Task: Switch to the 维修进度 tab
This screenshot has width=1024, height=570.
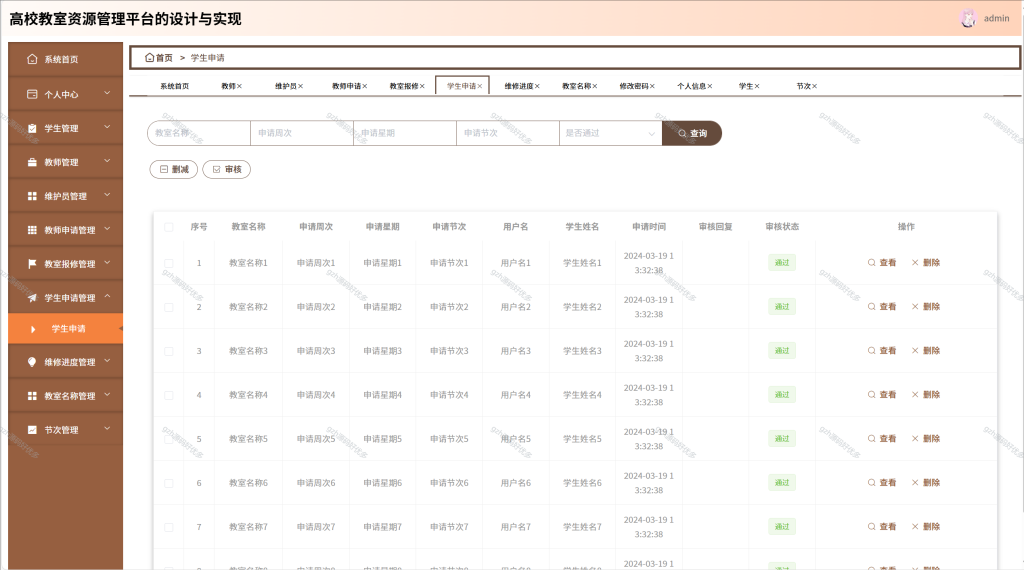Action: point(519,86)
